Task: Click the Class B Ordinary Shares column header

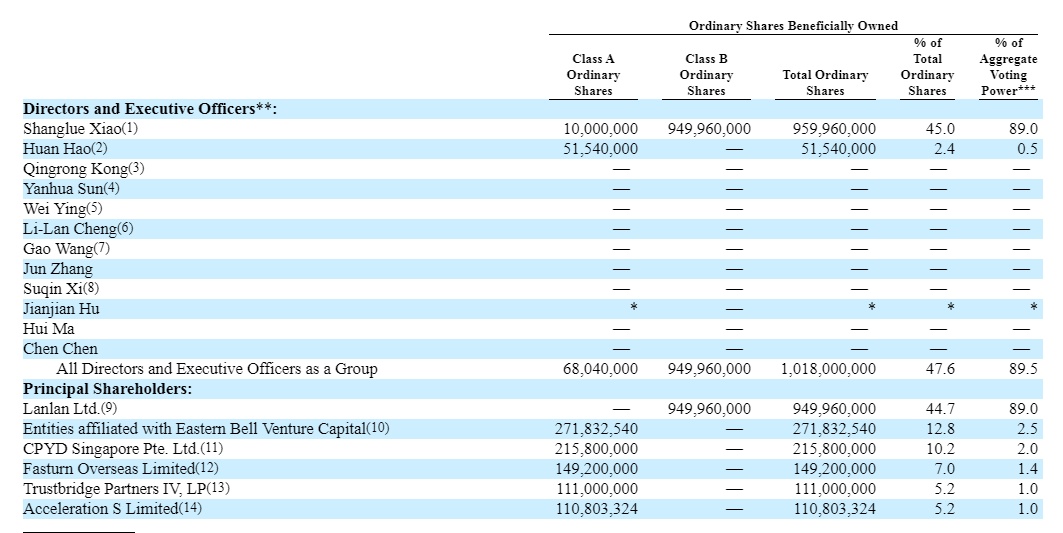Action: click(x=706, y=75)
